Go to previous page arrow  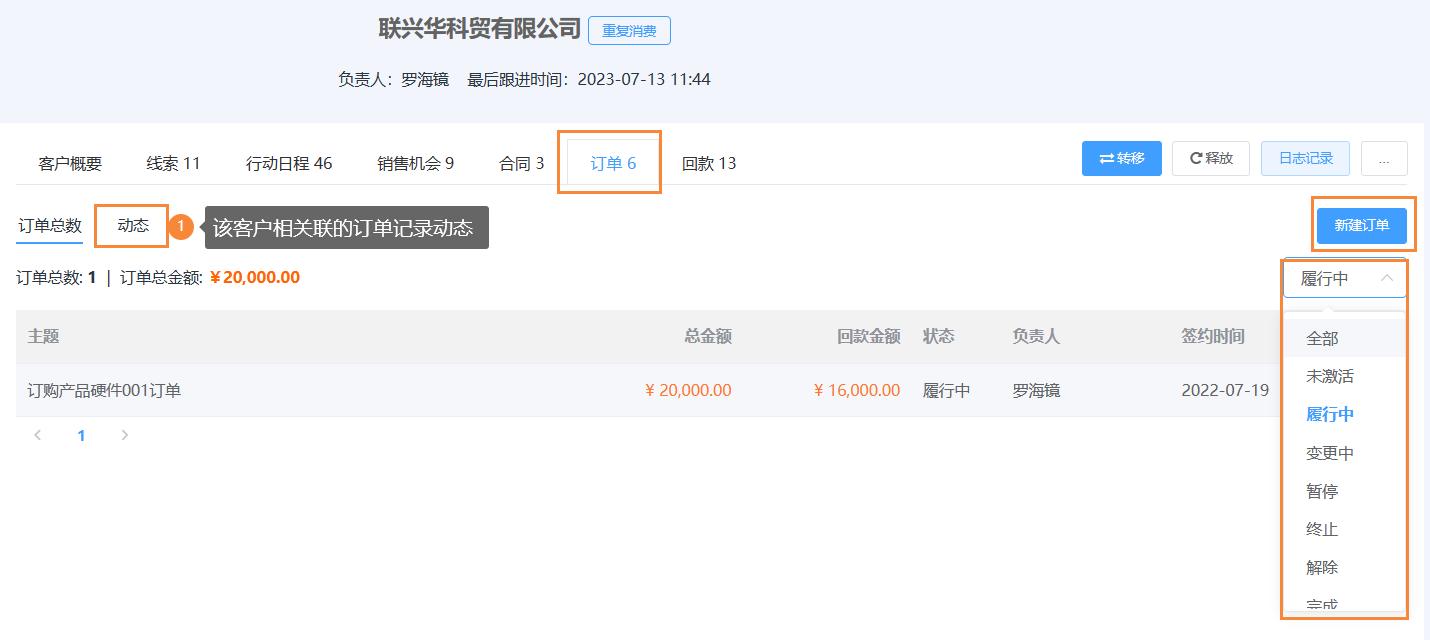point(38,435)
